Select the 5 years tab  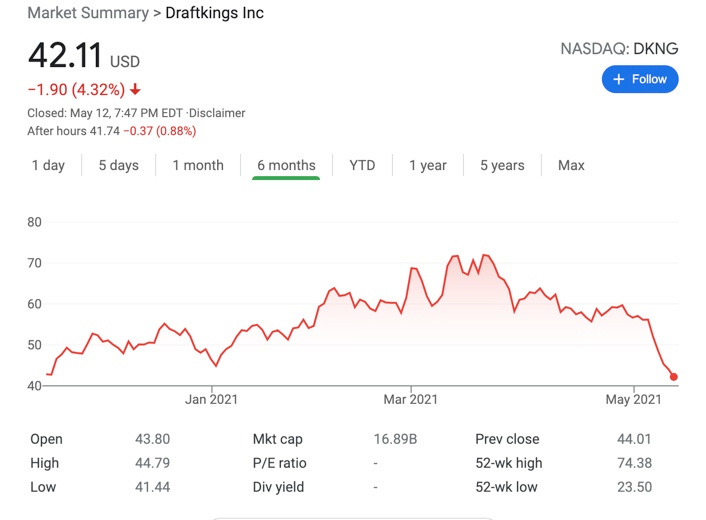click(x=502, y=165)
